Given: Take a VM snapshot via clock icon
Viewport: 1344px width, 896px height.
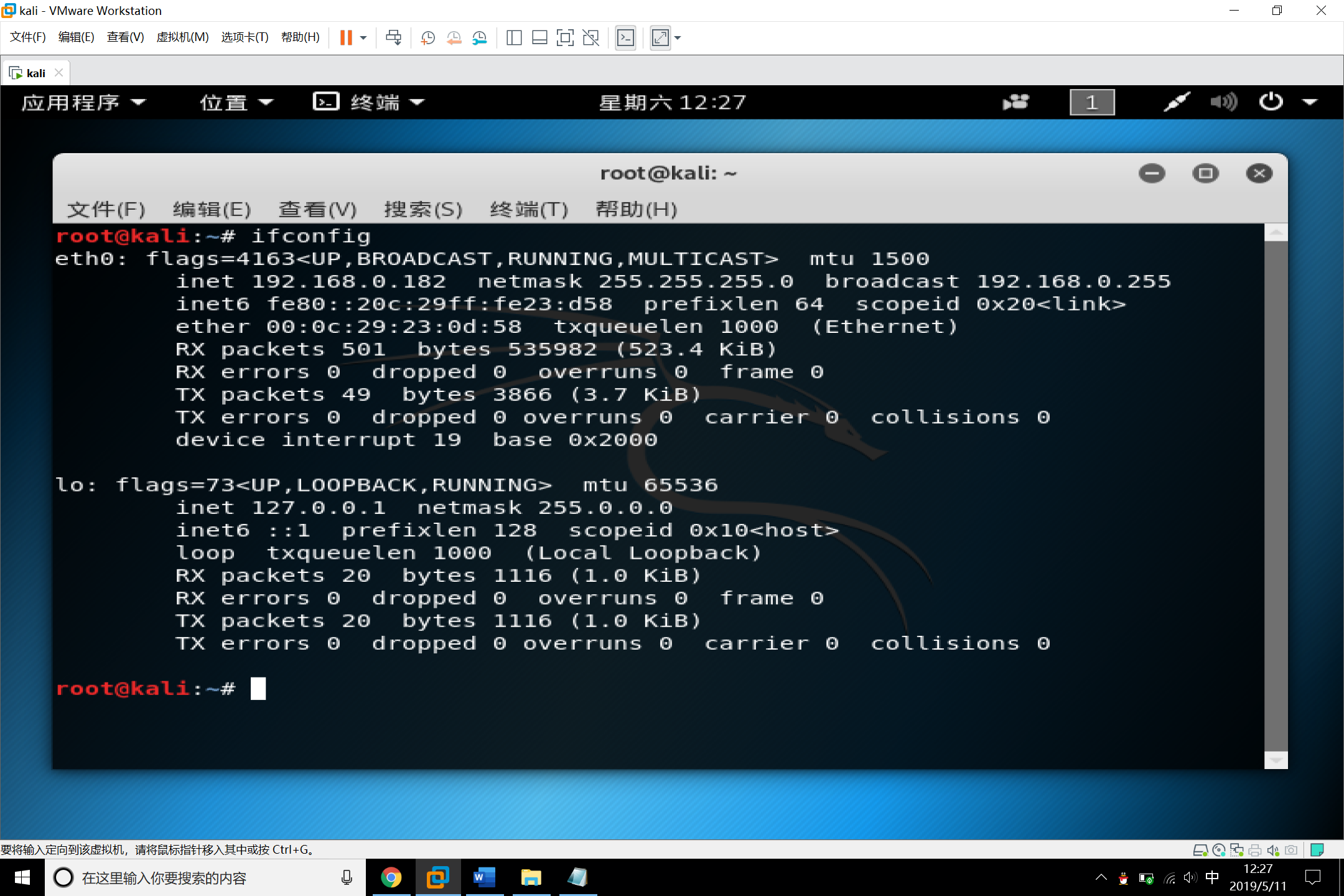Looking at the screenshot, I should [x=427, y=38].
